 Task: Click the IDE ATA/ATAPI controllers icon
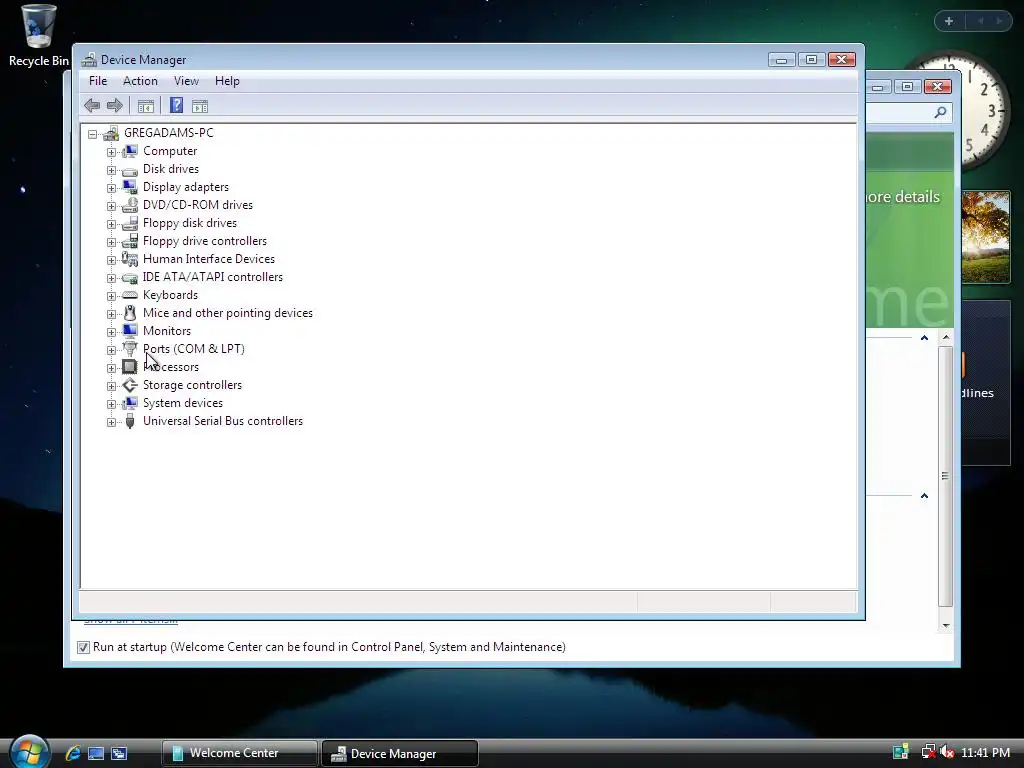pyautogui.click(x=130, y=278)
